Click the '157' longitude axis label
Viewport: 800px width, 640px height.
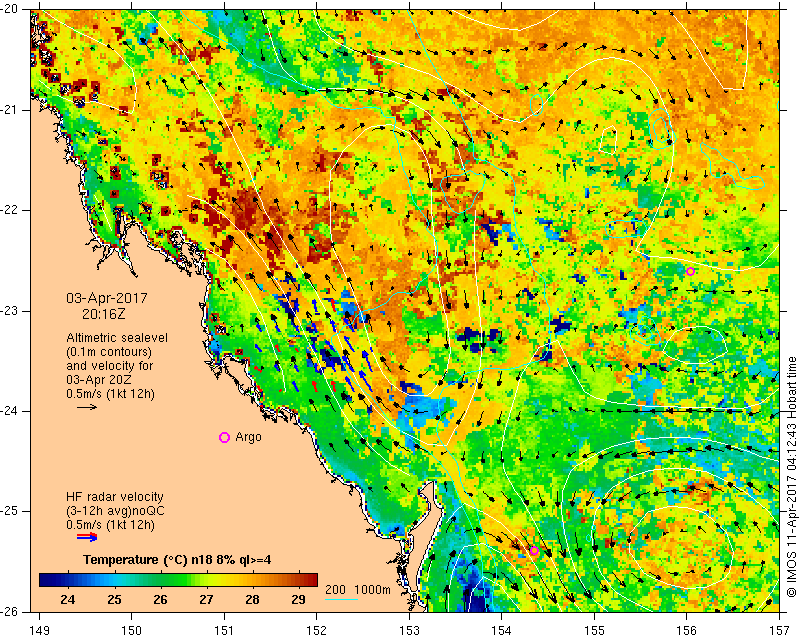point(780,631)
